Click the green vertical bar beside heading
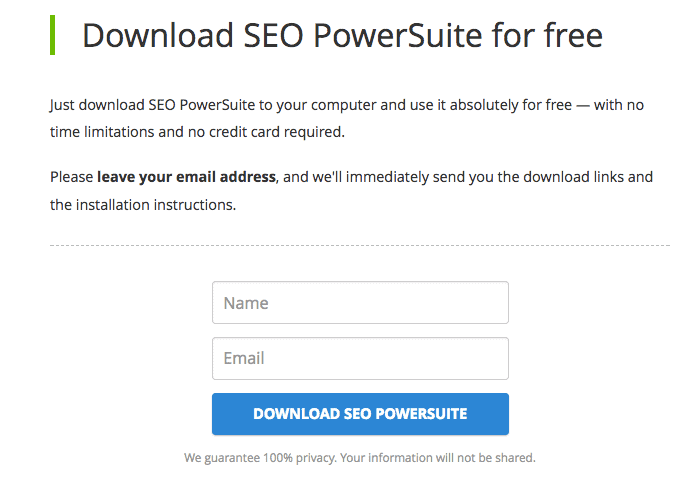 52,35
